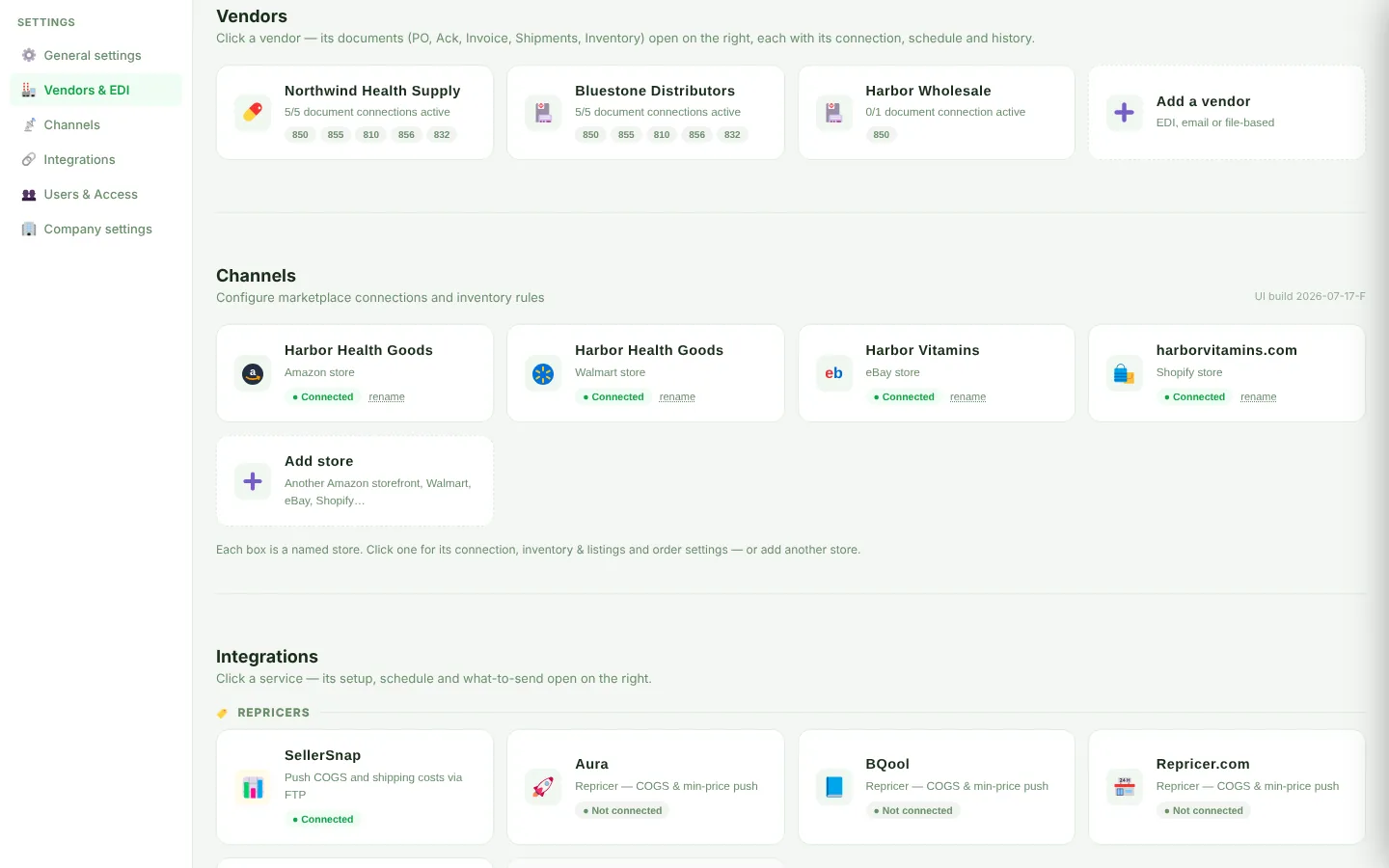
Task: Click SellerSnap's Connected status badge
Action: (x=323, y=819)
